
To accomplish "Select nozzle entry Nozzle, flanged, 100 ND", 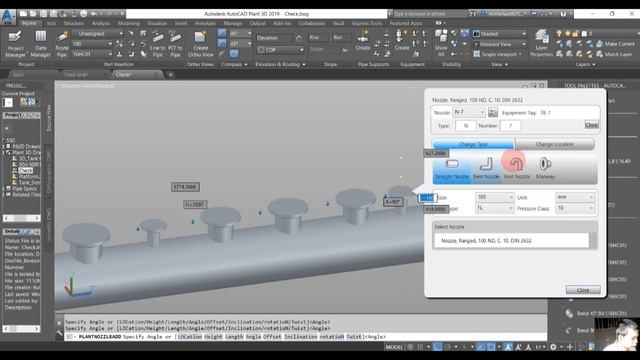I will click(512, 241).
